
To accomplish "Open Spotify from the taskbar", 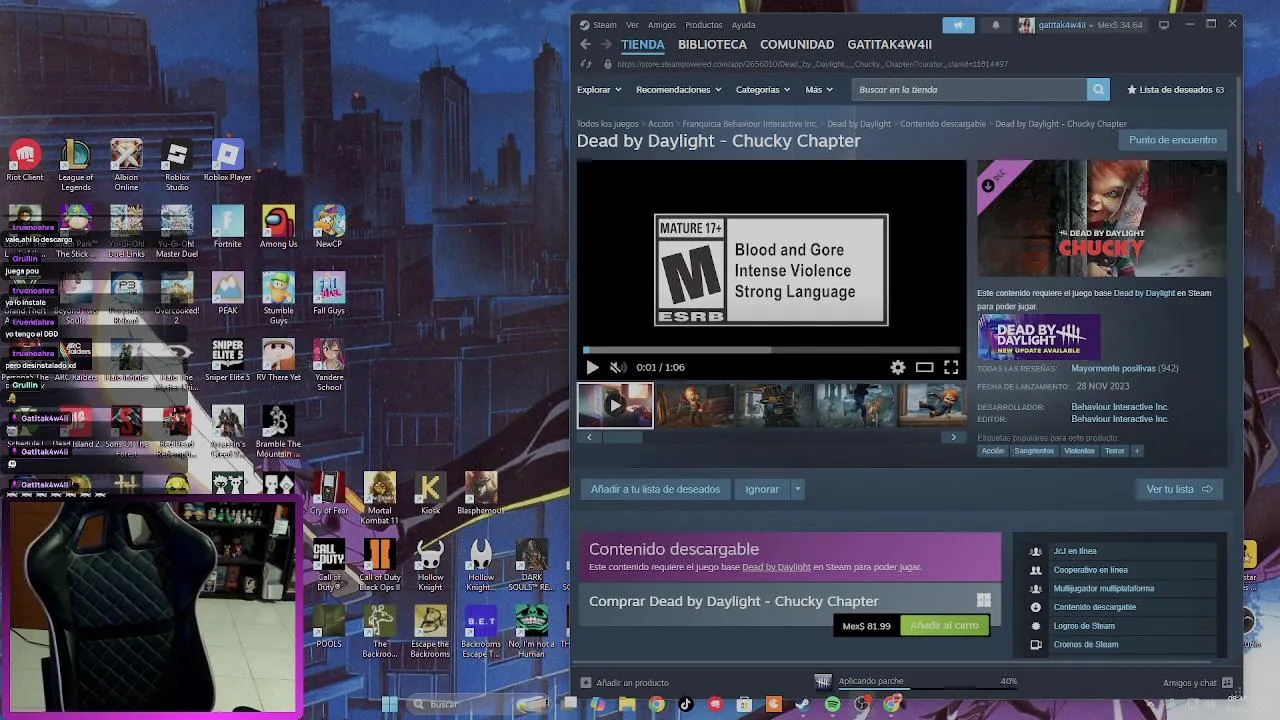I will click(833, 704).
